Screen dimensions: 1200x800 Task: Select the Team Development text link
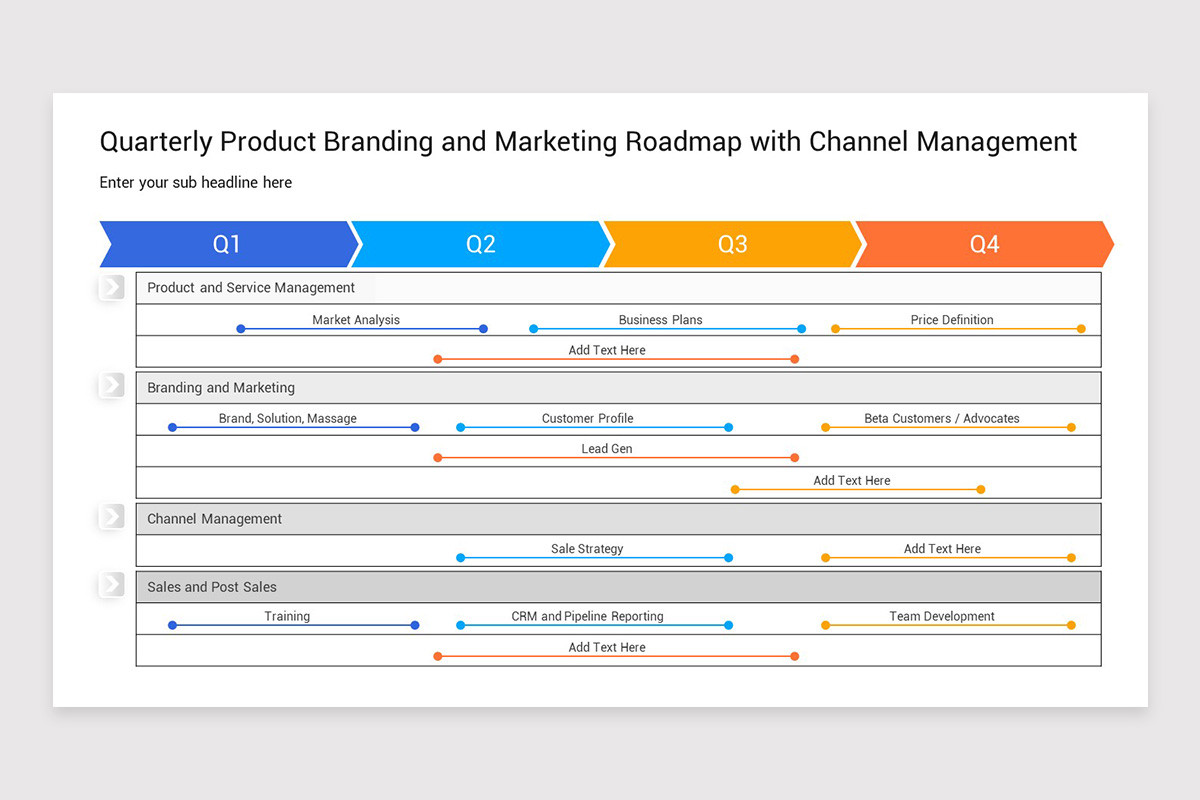point(941,616)
